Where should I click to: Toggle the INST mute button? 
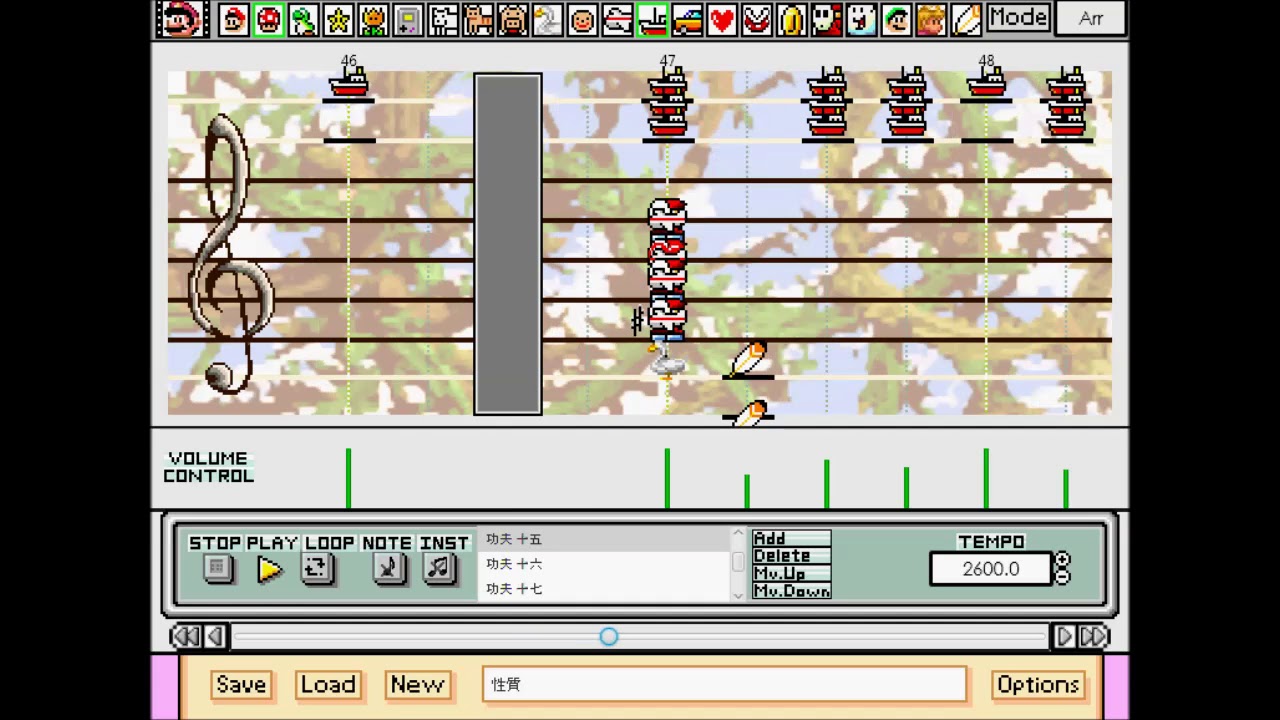(439, 569)
